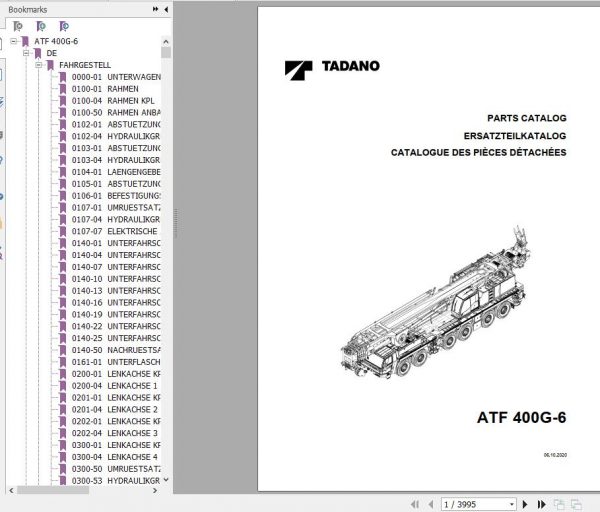
Task: Open bookmark 0161-01 UNTERFLASCH
Action: point(116,362)
